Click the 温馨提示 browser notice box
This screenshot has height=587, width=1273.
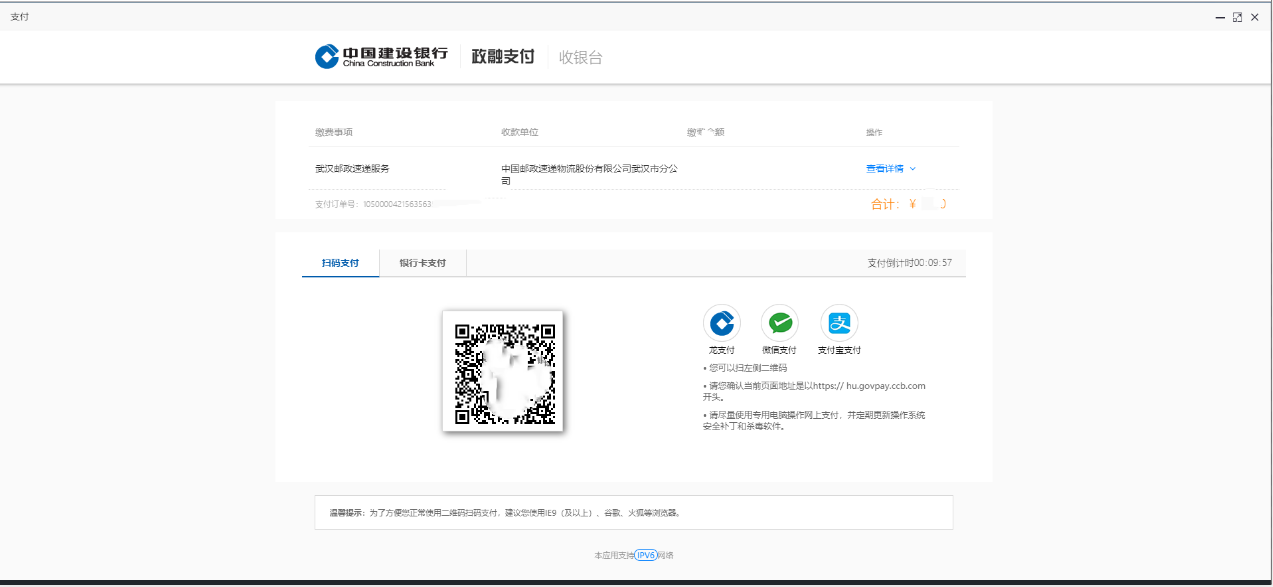tap(634, 512)
